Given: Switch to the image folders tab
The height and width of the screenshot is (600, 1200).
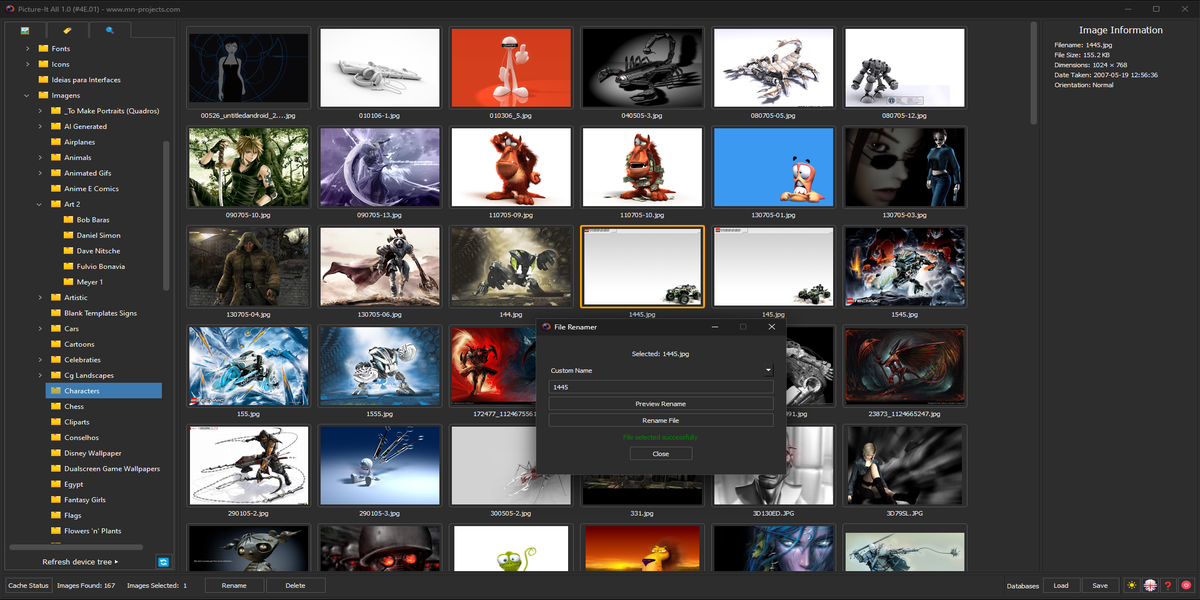Looking at the screenshot, I should (25, 30).
